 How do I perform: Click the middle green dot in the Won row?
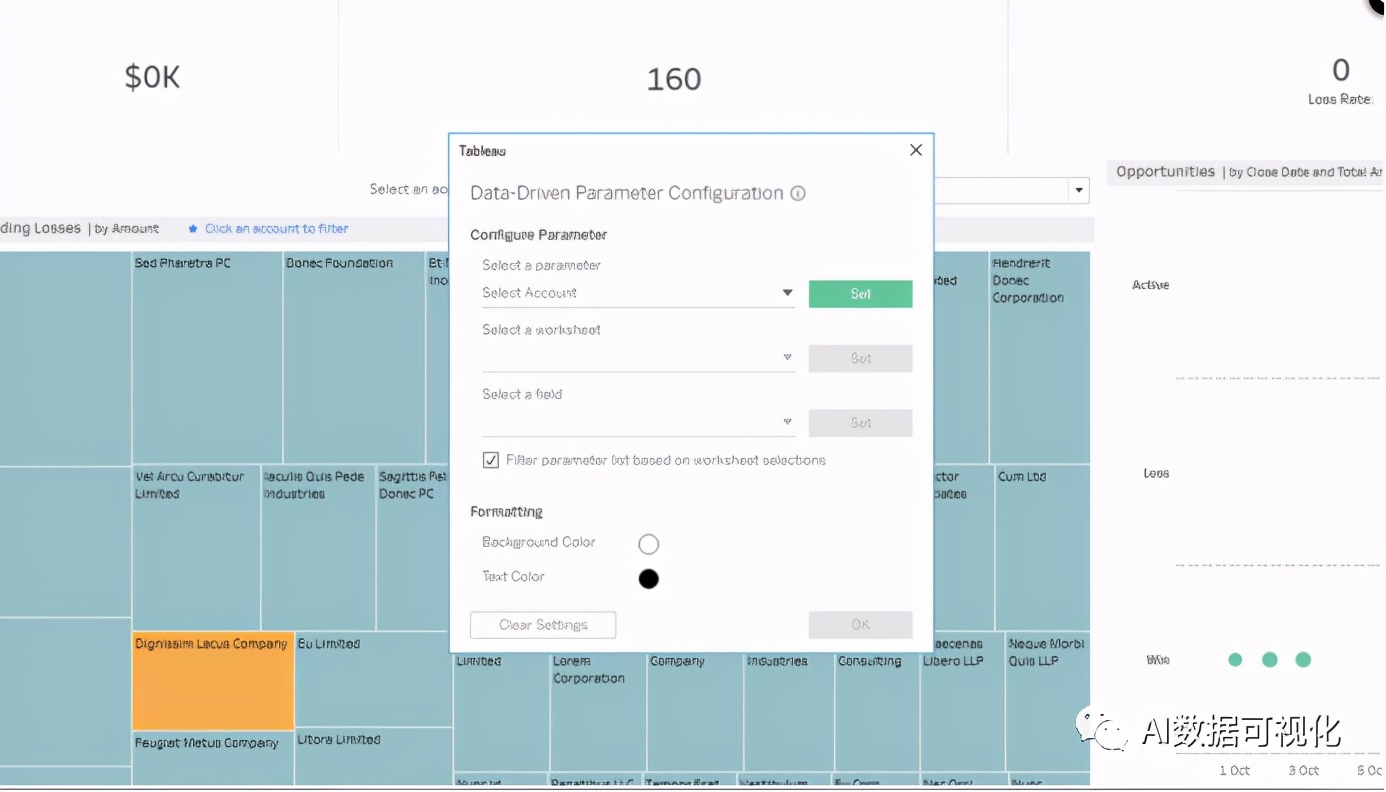pos(1269,660)
